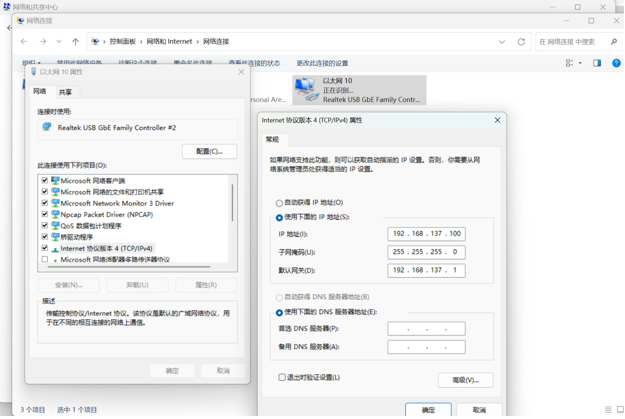This screenshot has height=419, width=625.
Task: Click 查看此连接的状态 toolbar command
Action: [254, 63]
